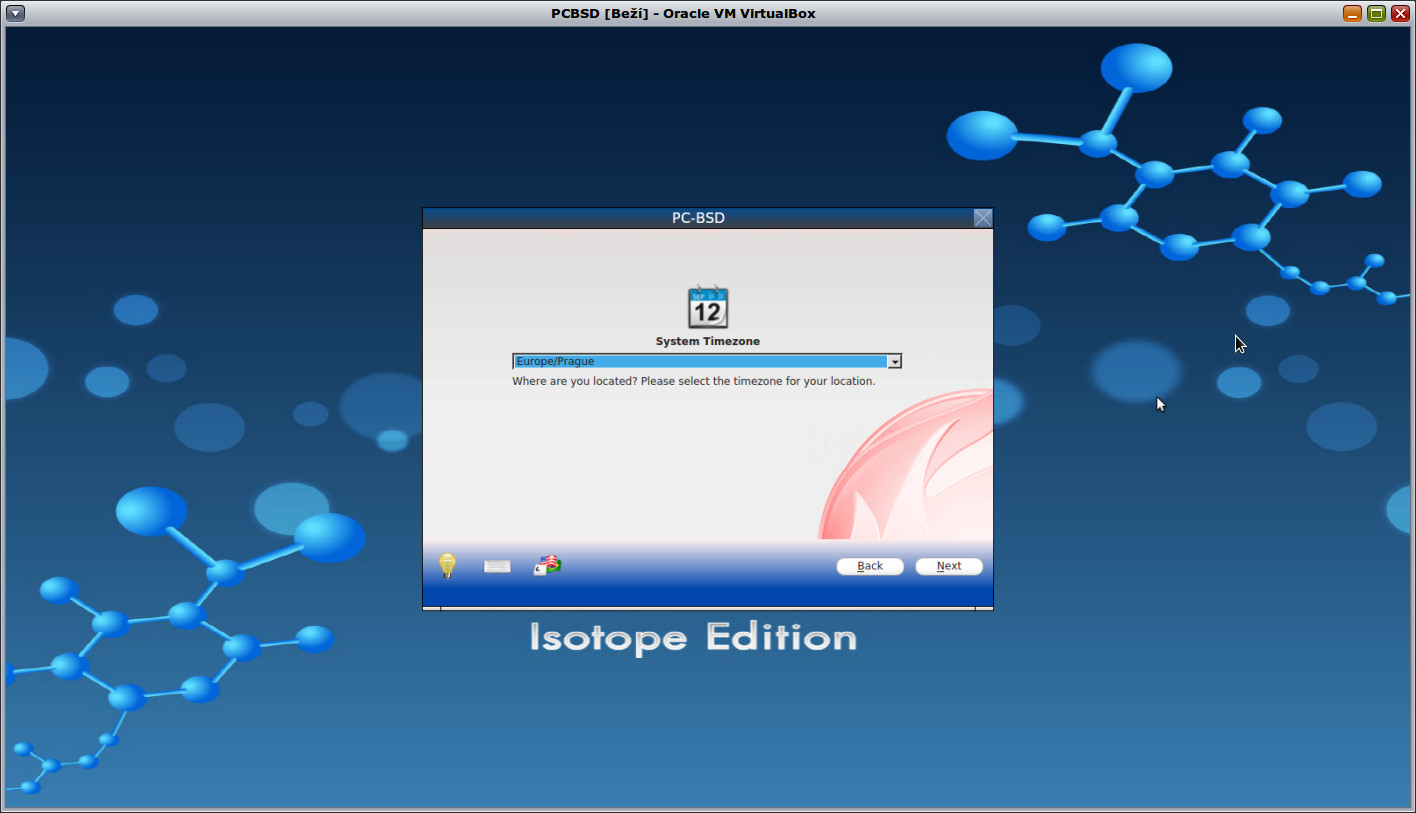Open the VirtualBox window menu arrow
Screen dimensions: 1416x813
(14, 13)
